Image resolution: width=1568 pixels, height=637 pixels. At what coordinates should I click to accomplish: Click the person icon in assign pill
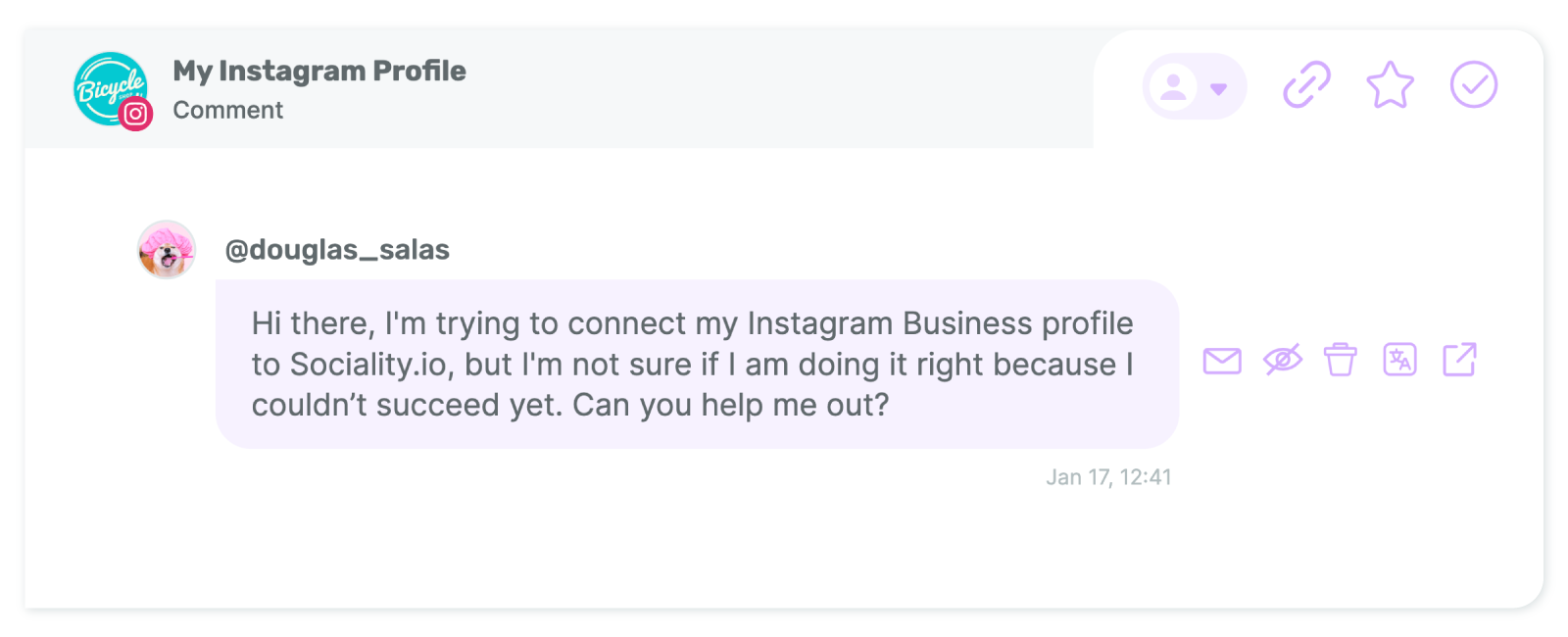[x=1173, y=87]
